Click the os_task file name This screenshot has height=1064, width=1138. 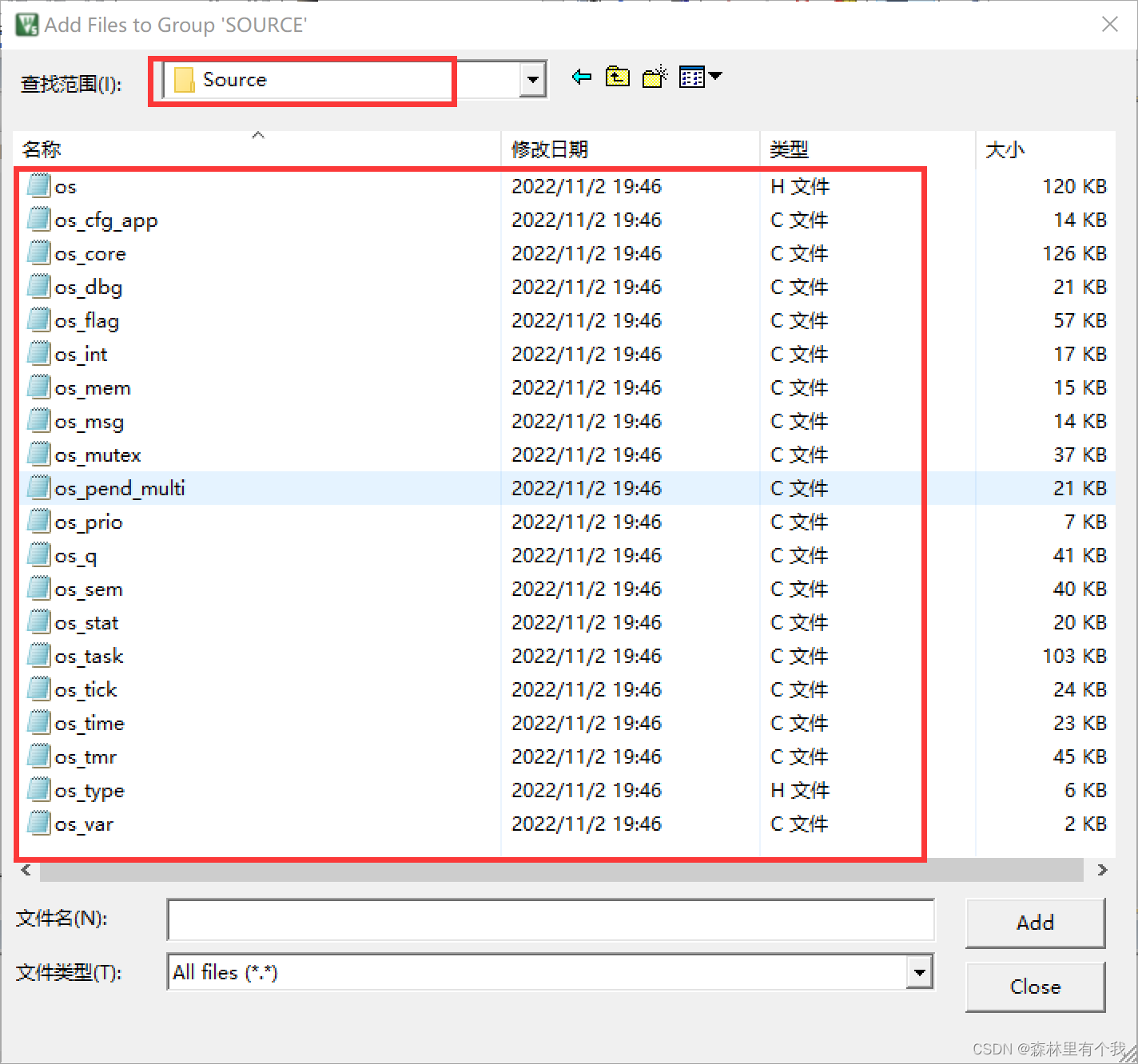coord(89,657)
